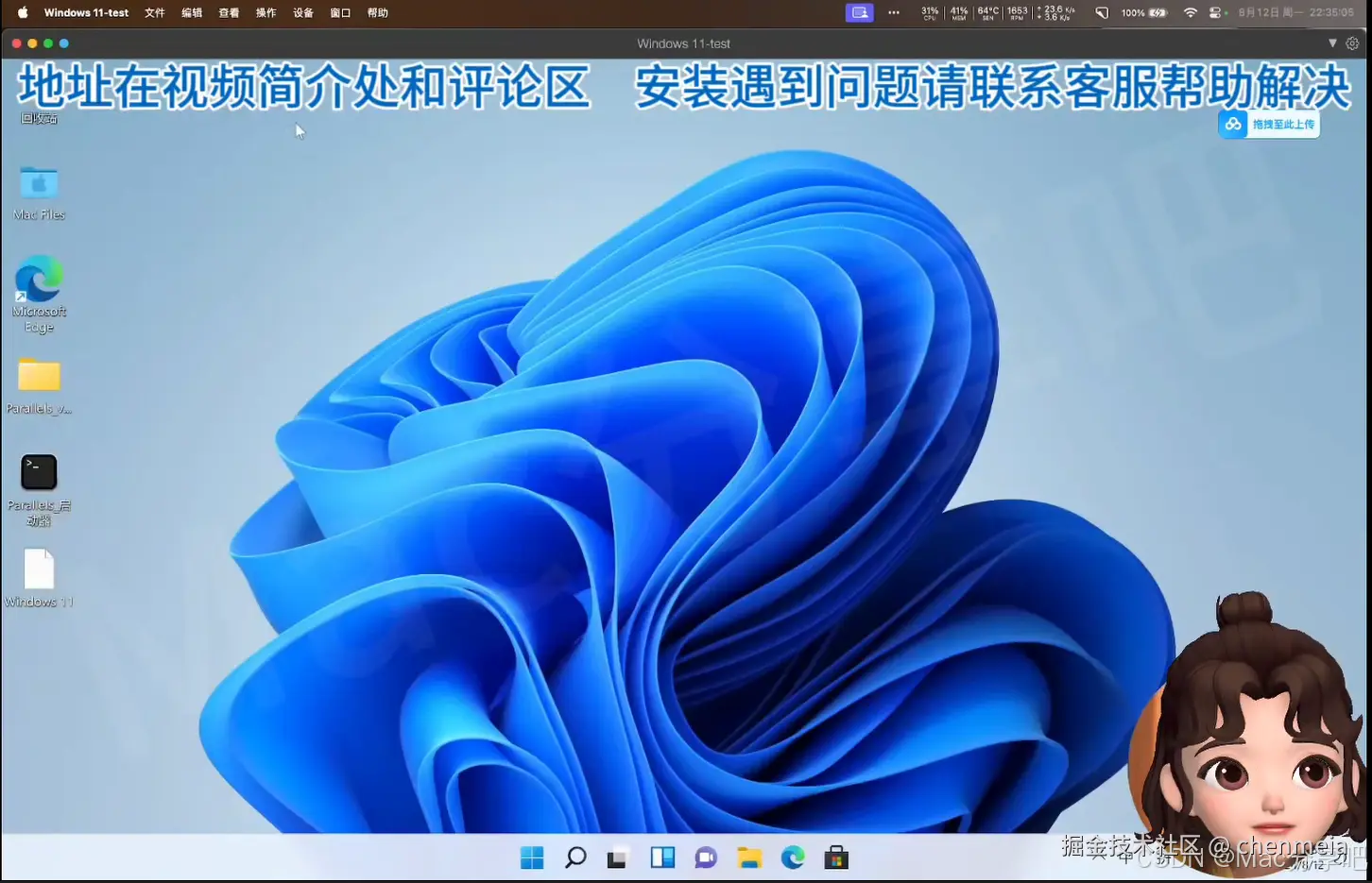Click the blue Parallels icon in menu bar

coord(859,12)
